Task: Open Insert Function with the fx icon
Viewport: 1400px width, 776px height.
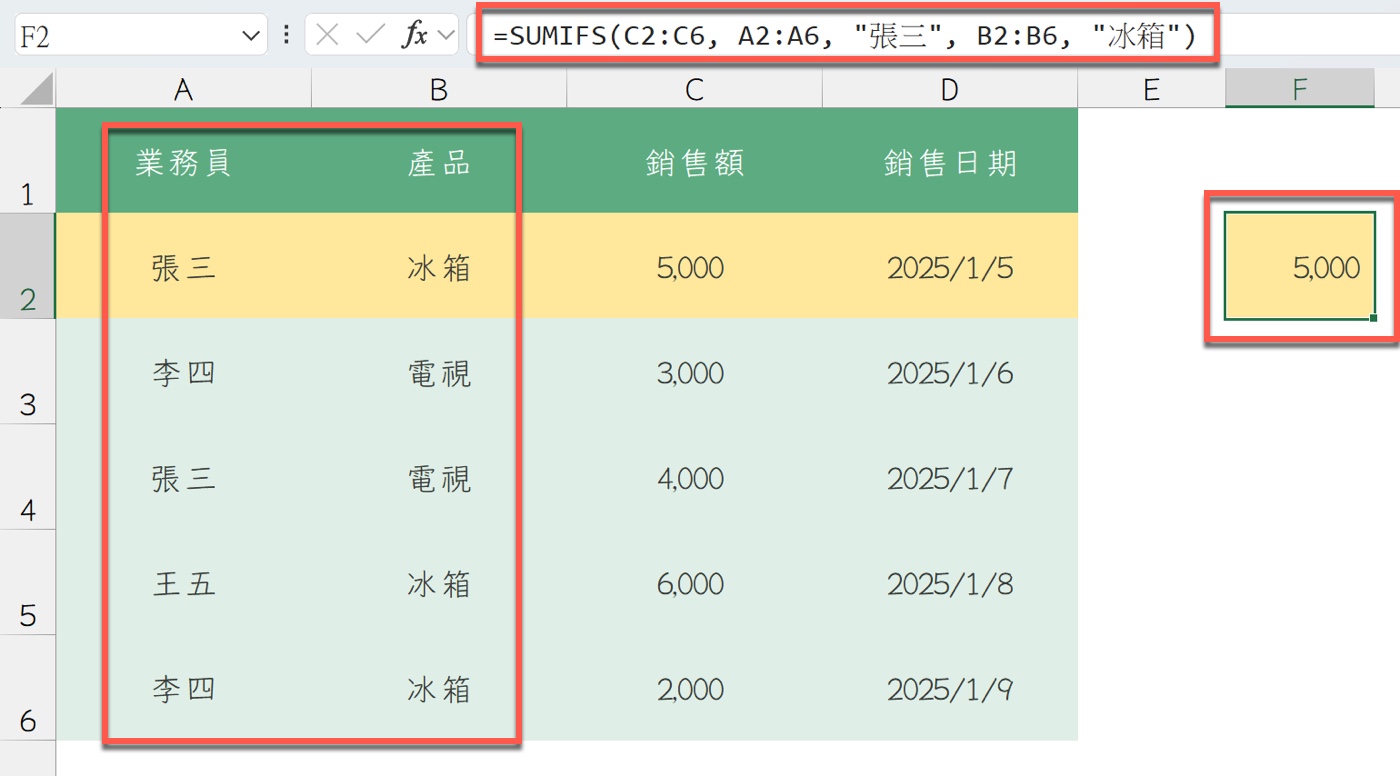Action: pyautogui.click(x=414, y=36)
